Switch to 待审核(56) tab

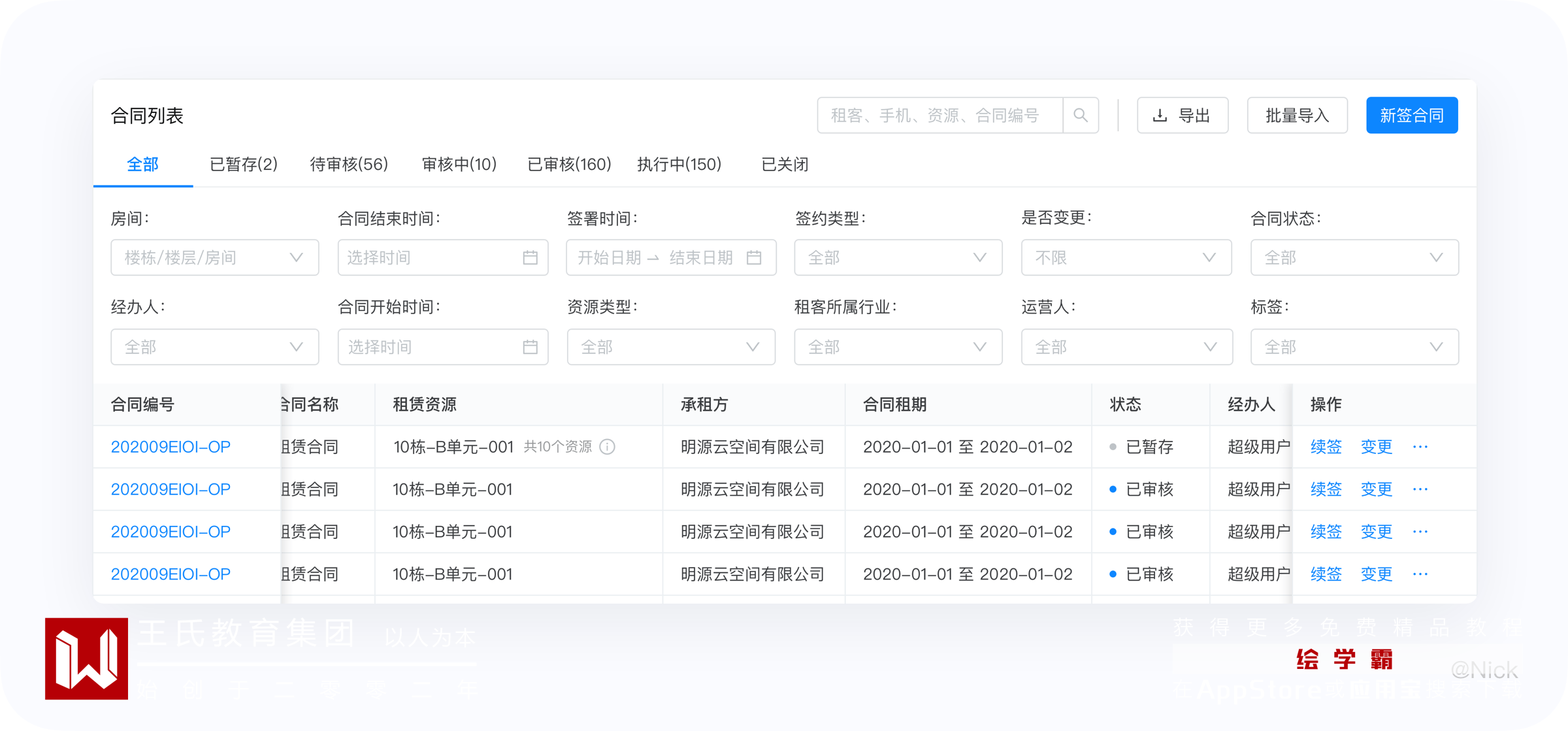click(349, 164)
